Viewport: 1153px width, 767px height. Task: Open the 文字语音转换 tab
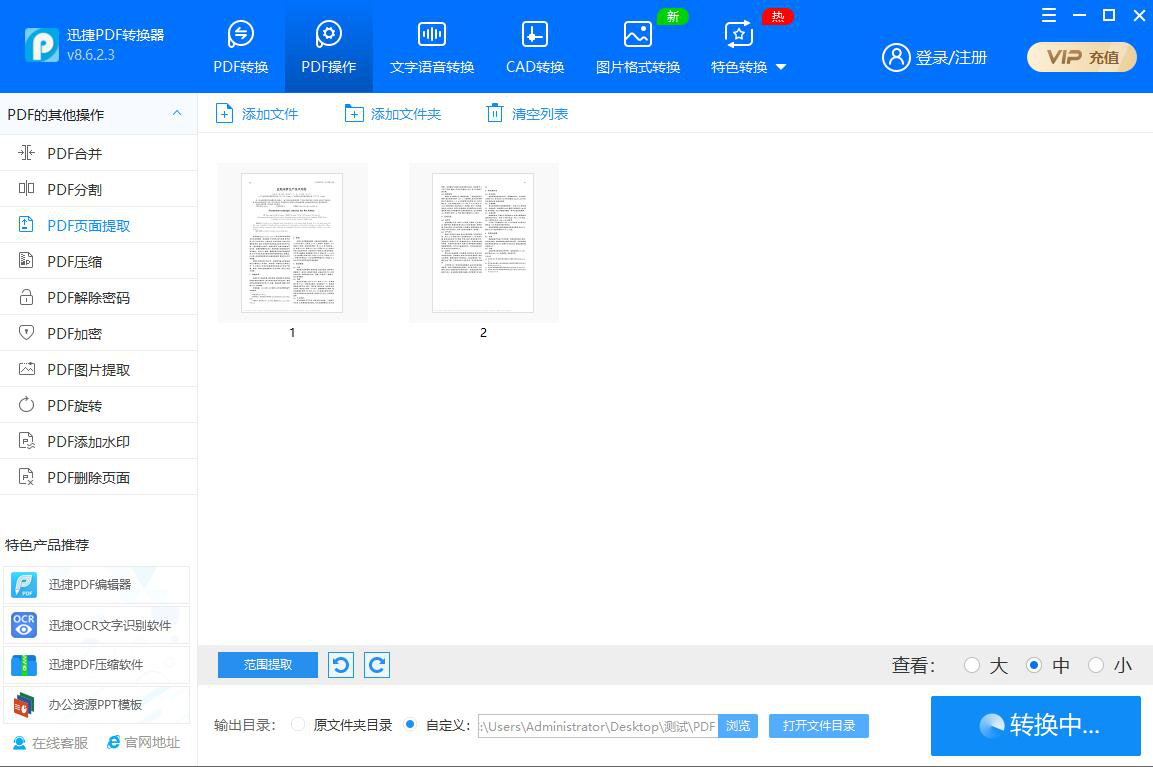(x=432, y=47)
